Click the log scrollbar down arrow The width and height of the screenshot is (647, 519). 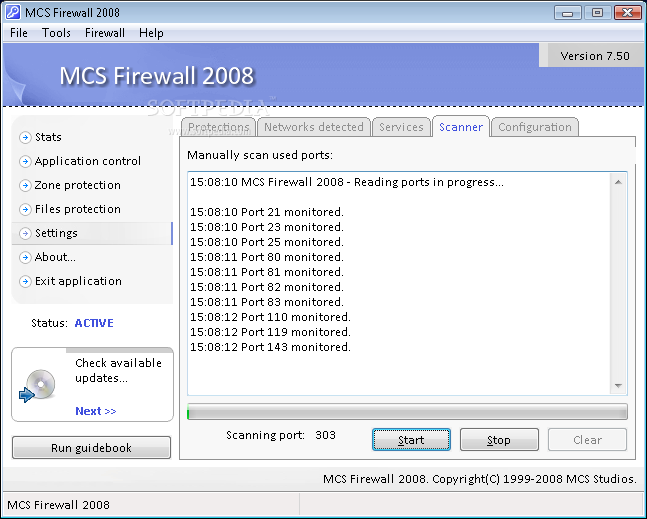(618, 386)
